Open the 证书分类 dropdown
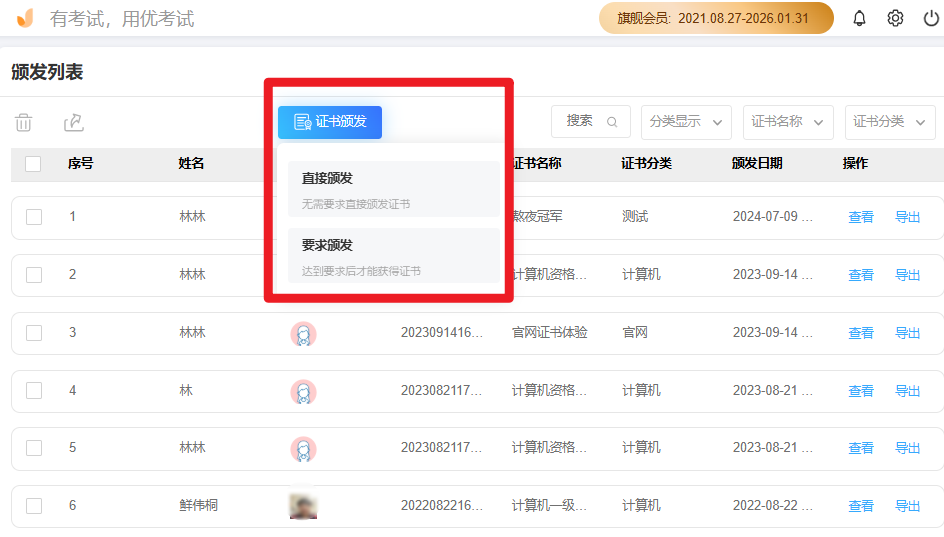This screenshot has width=944, height=537. 890,122
